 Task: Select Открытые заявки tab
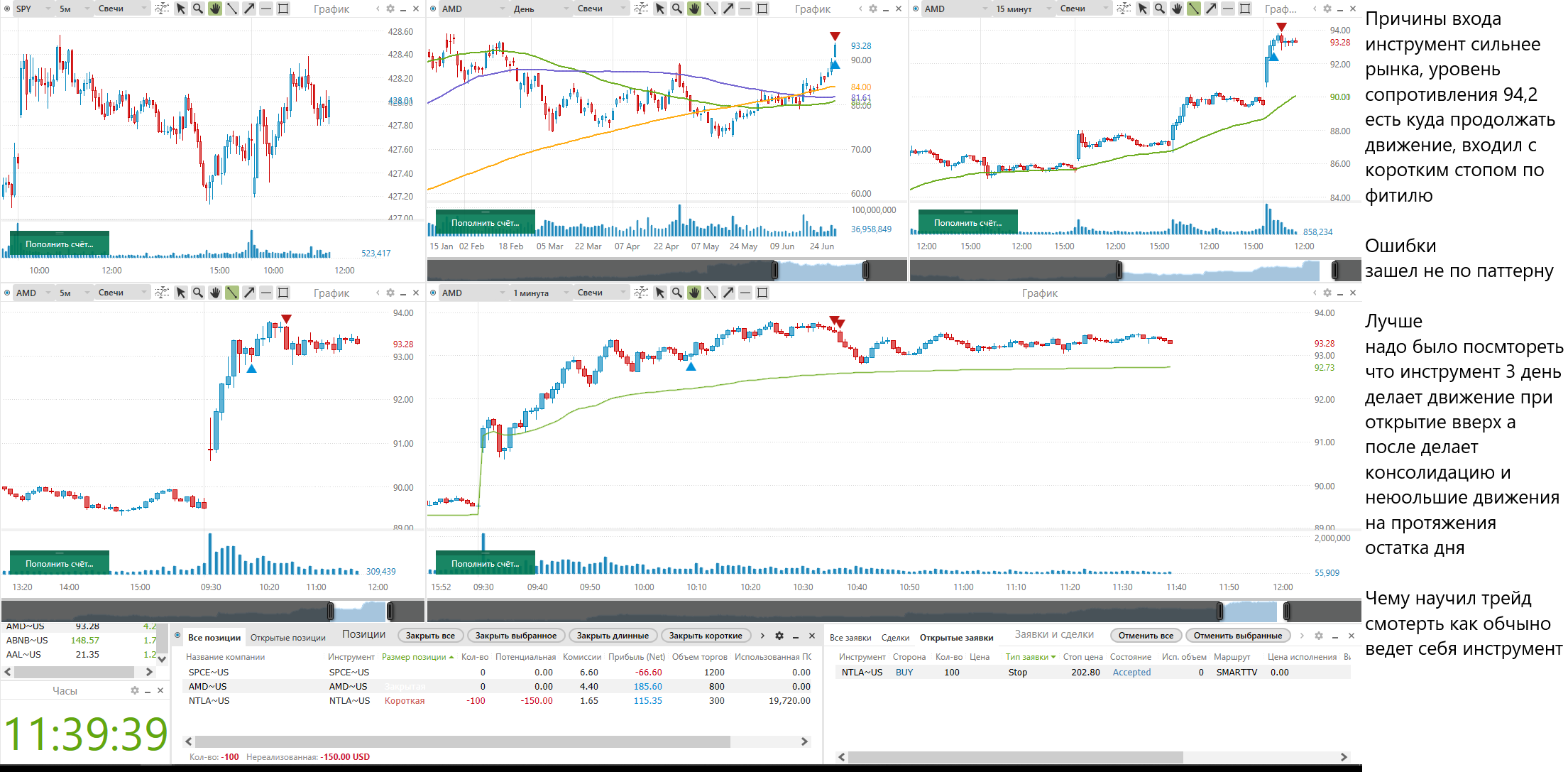point(956,637)
